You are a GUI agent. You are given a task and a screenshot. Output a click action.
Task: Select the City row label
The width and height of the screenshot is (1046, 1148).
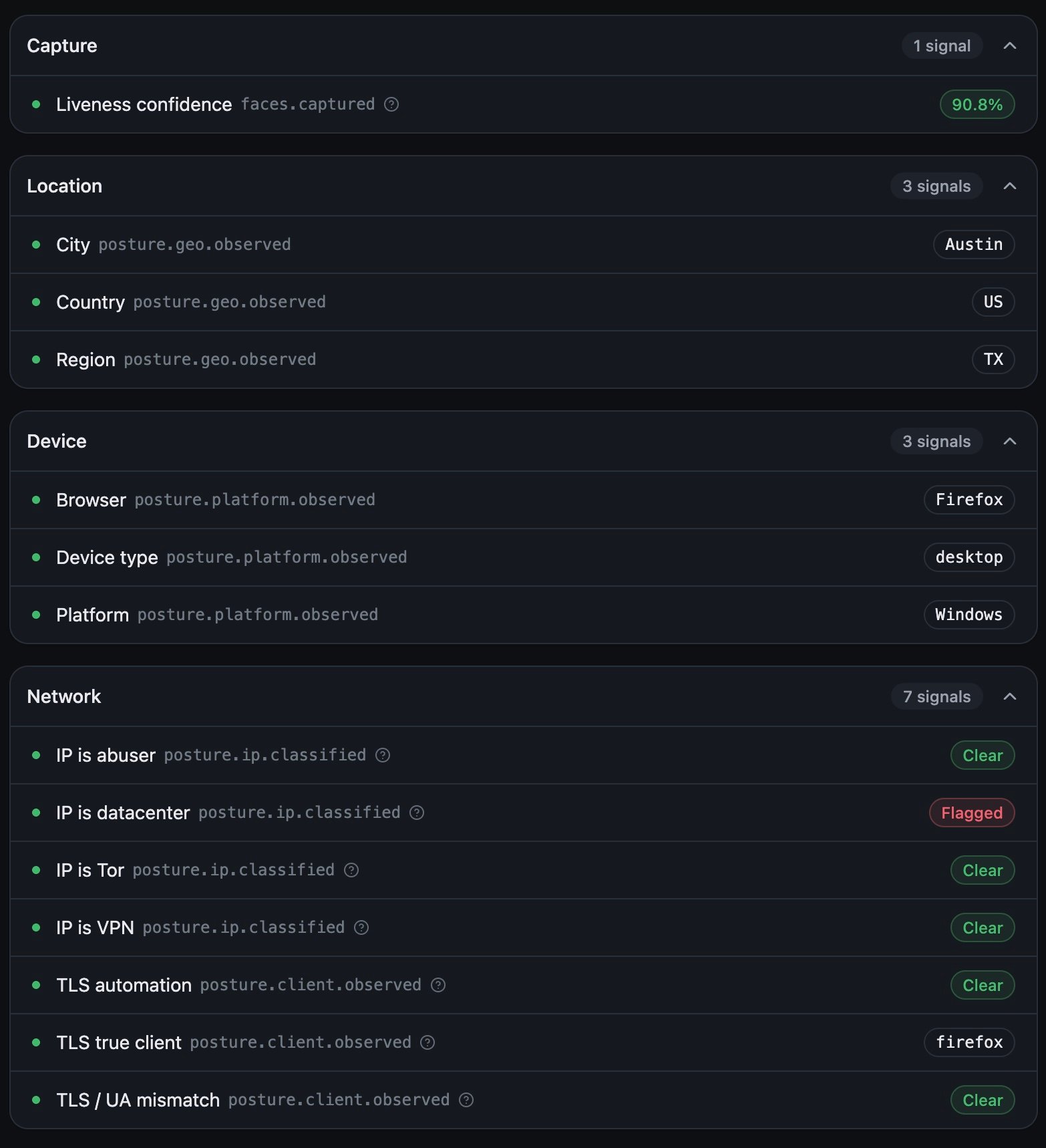click(x=73, y=245)
